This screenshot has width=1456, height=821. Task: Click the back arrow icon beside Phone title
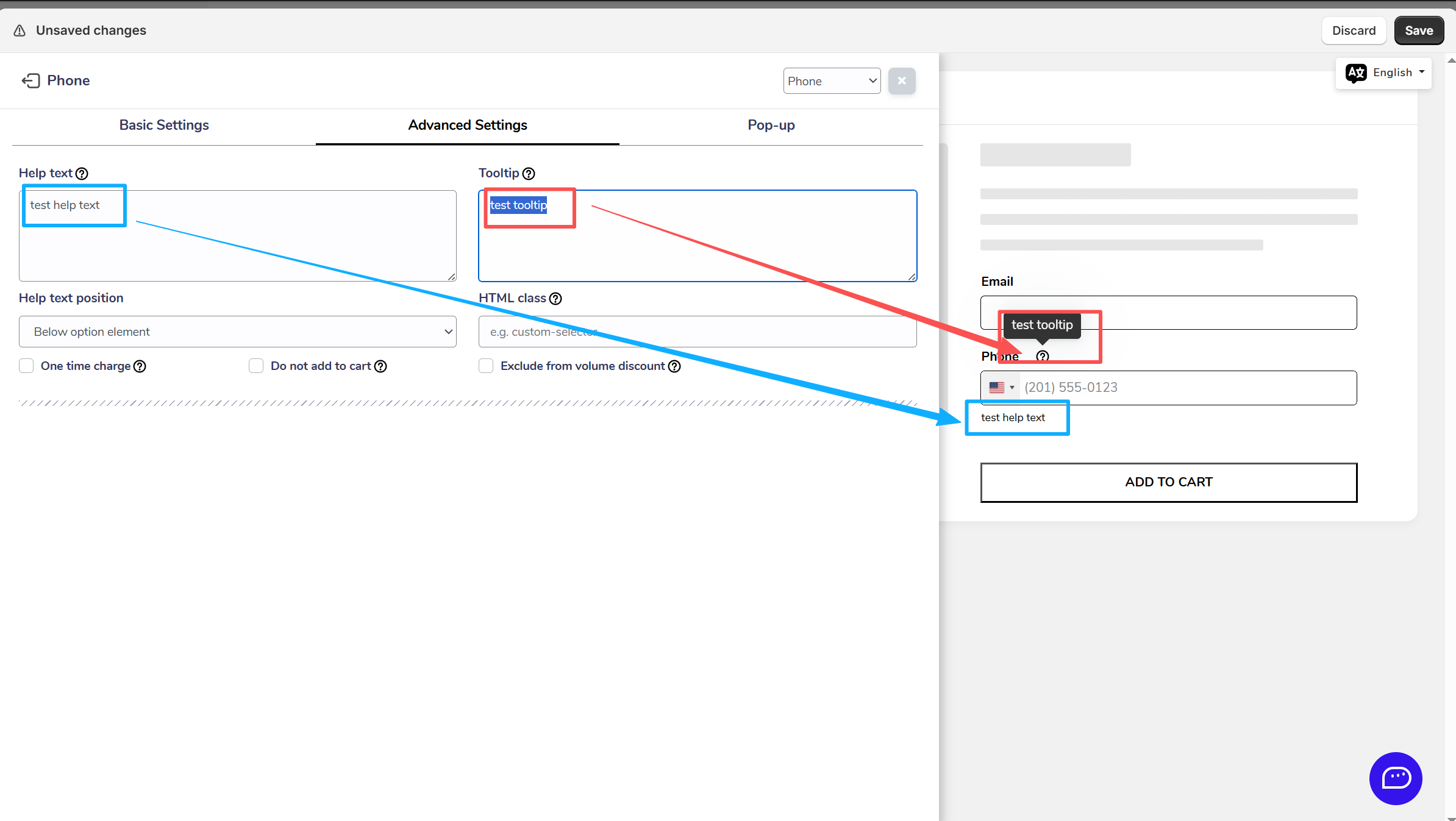coord(30,80)
